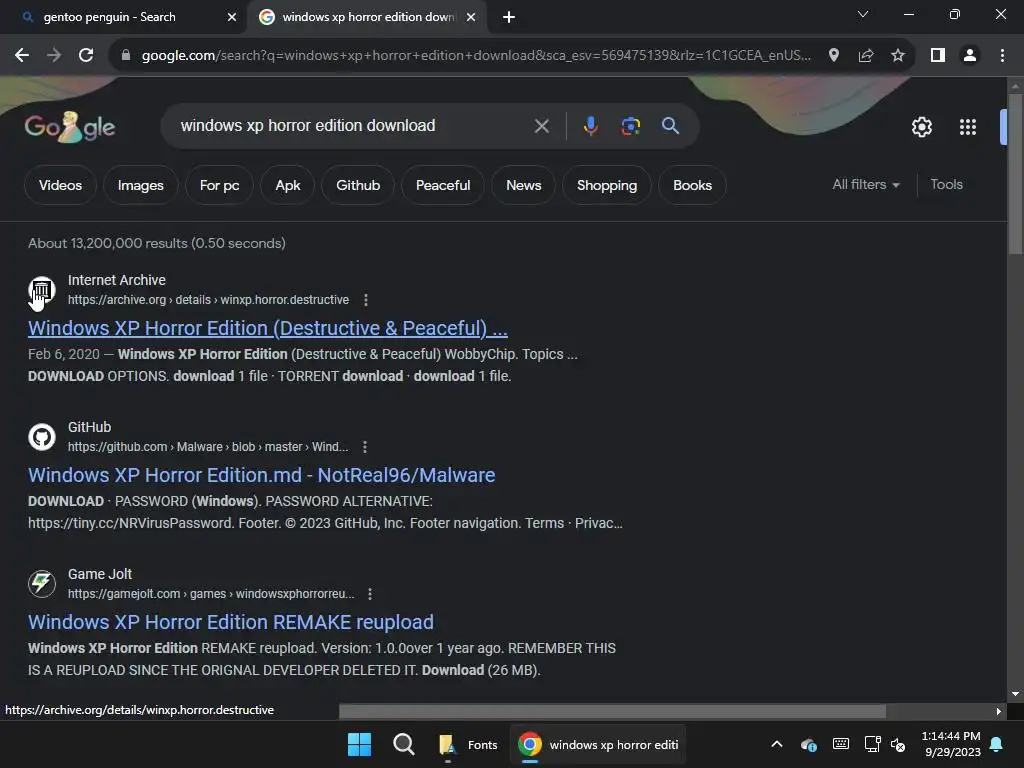1024x768 pixels.
Task: Open the taskbar clock and date
Action: (952, 744)
